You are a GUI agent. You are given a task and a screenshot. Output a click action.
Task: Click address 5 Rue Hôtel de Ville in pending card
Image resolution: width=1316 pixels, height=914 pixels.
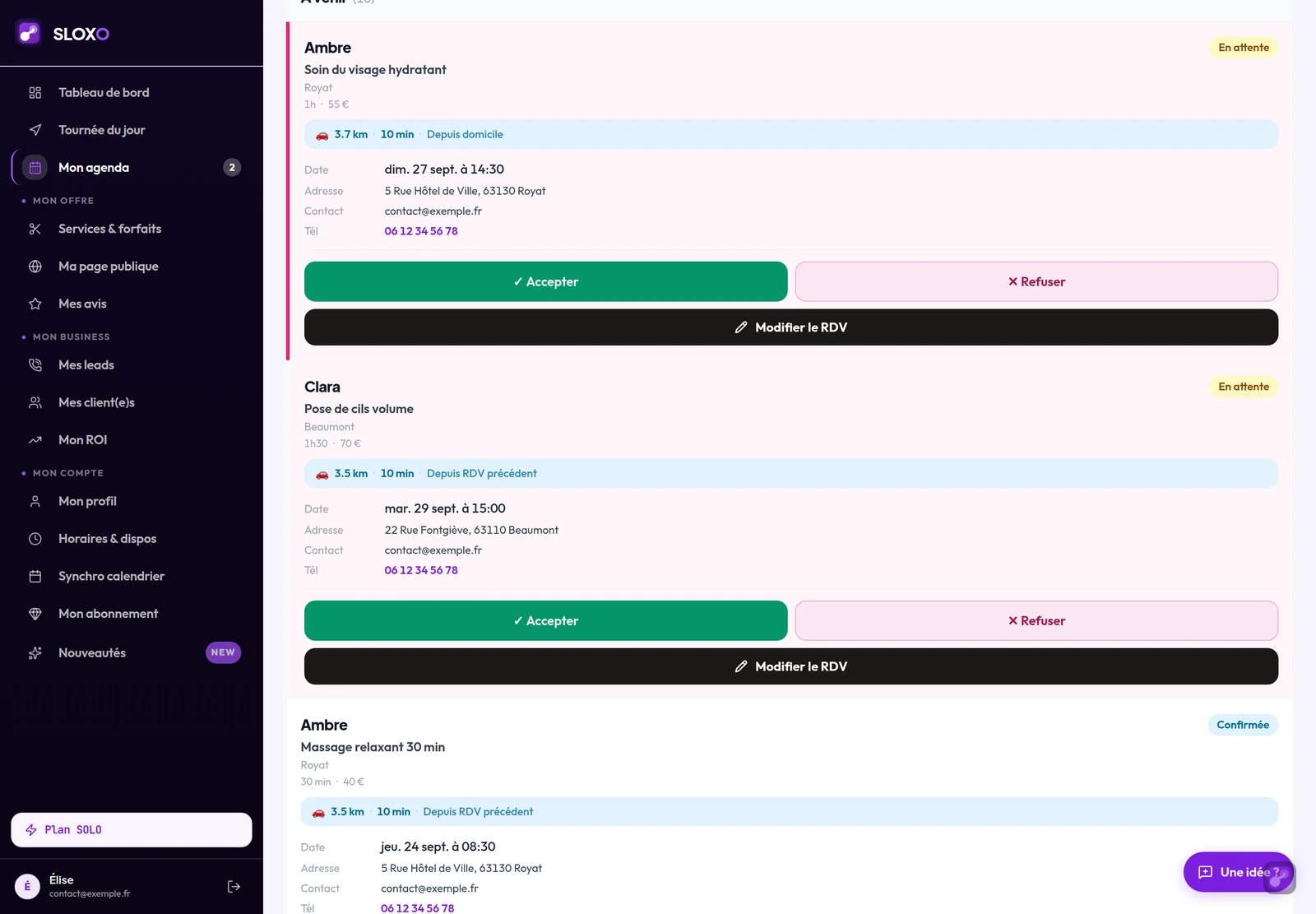click(x=465, y=191)
